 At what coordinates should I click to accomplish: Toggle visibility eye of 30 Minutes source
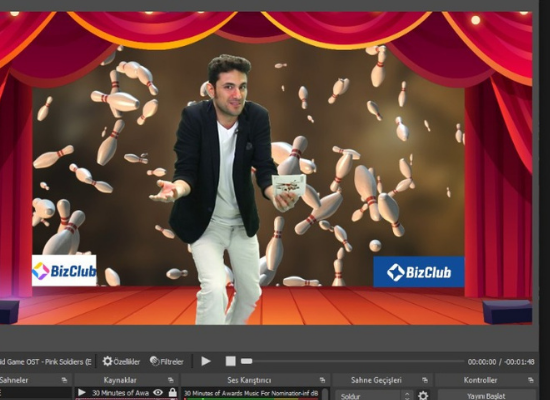[158, 393]
